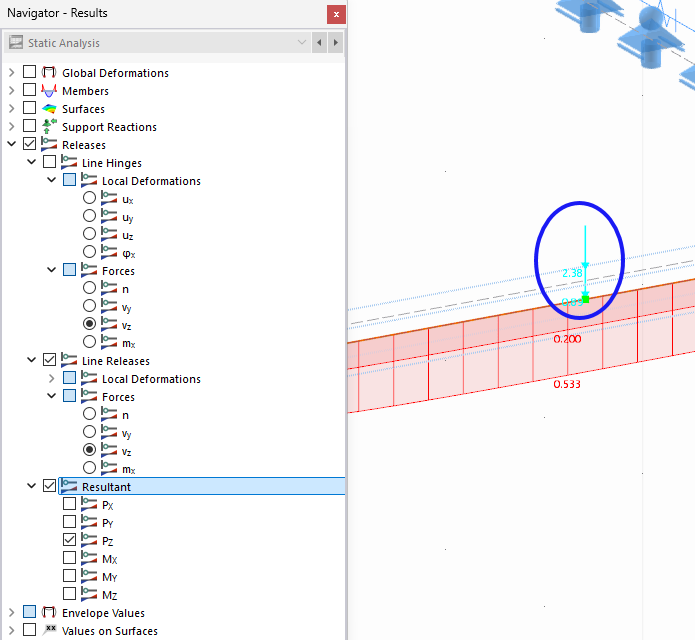Enable the Support Reactions checkbox

point(30,126)
